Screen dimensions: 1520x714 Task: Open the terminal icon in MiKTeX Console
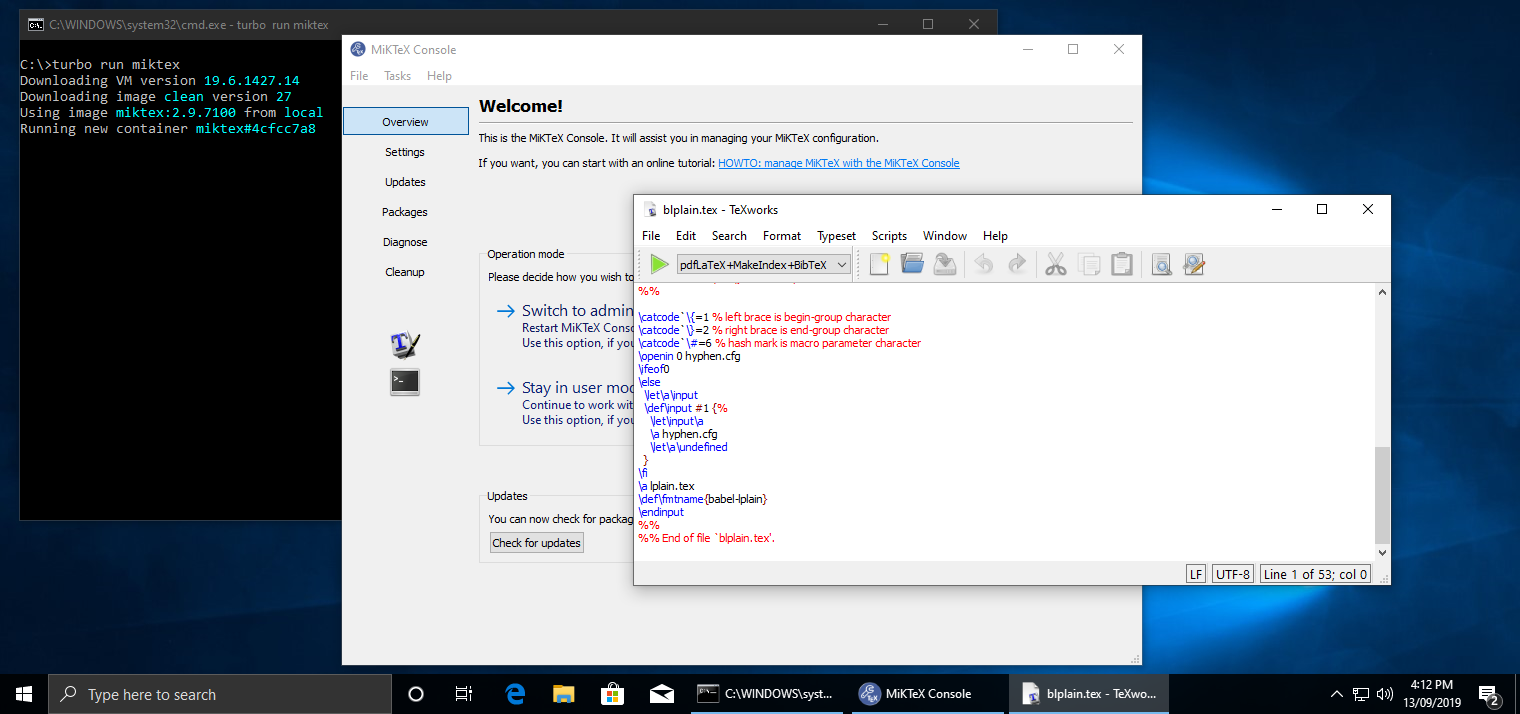coord(404,381)
